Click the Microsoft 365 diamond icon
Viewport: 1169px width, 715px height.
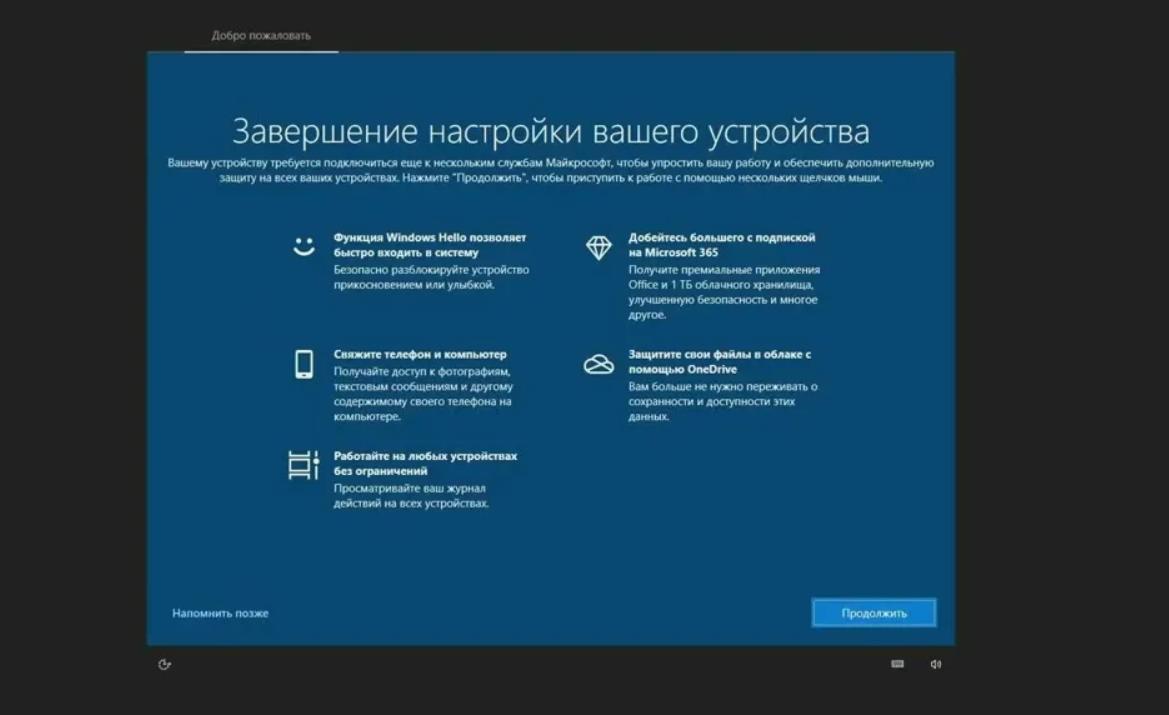point(599,247)
